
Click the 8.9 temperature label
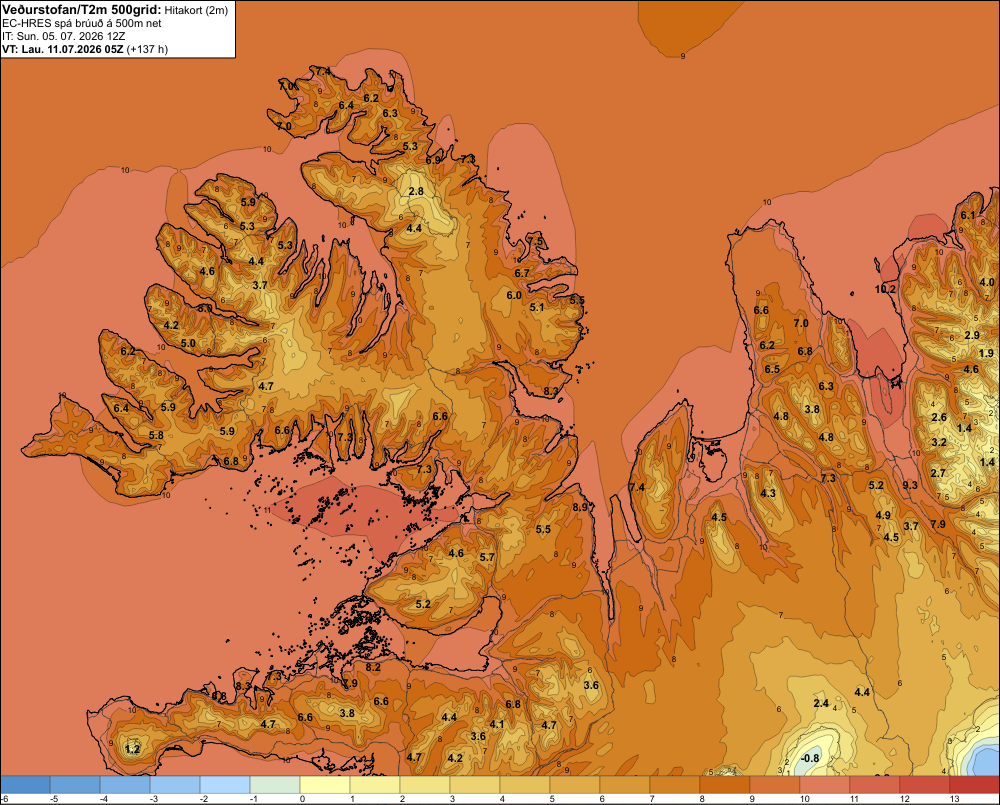tap(580, 507)
